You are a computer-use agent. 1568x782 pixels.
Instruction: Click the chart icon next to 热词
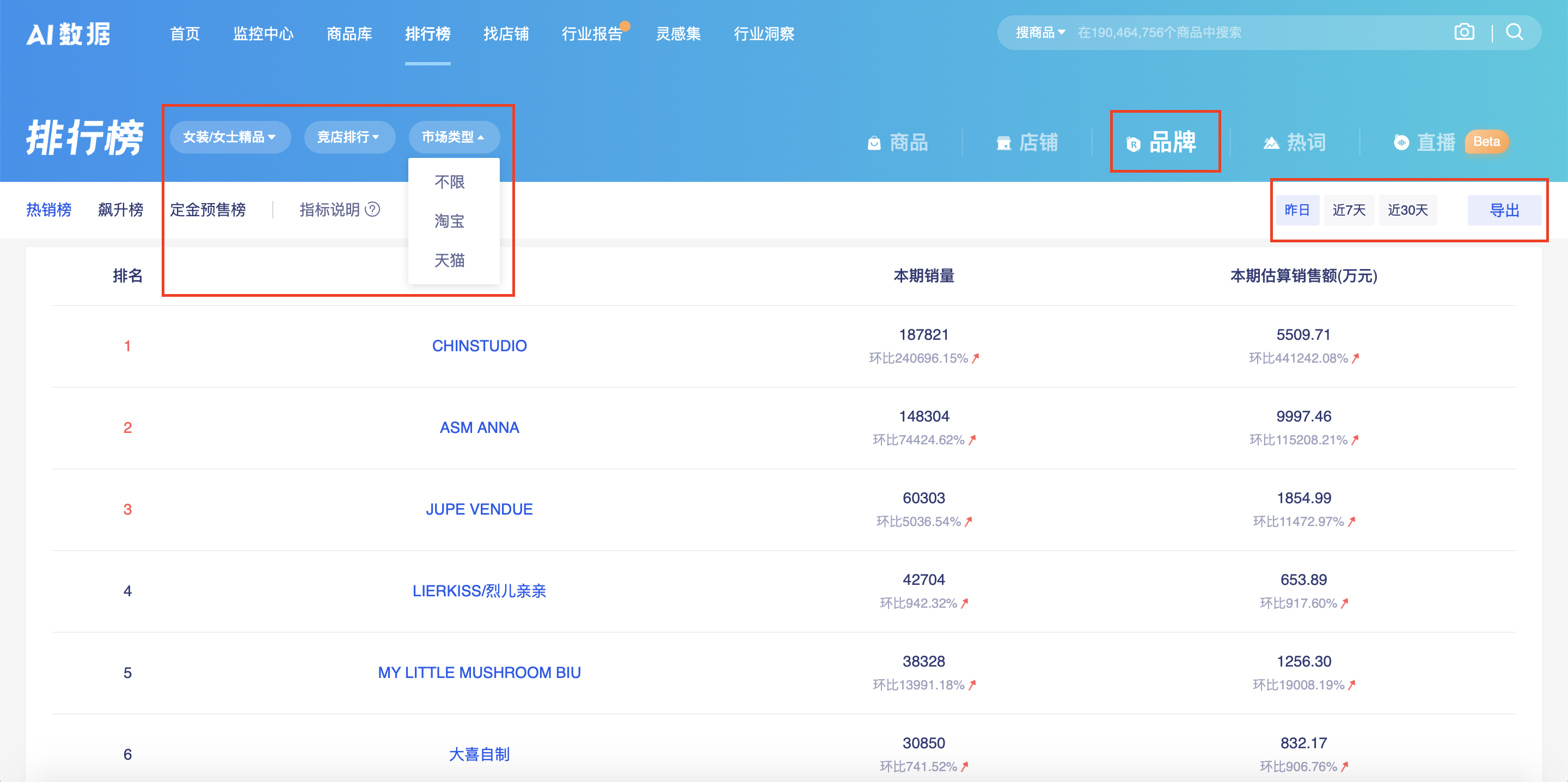click(x=1271, y=143)
